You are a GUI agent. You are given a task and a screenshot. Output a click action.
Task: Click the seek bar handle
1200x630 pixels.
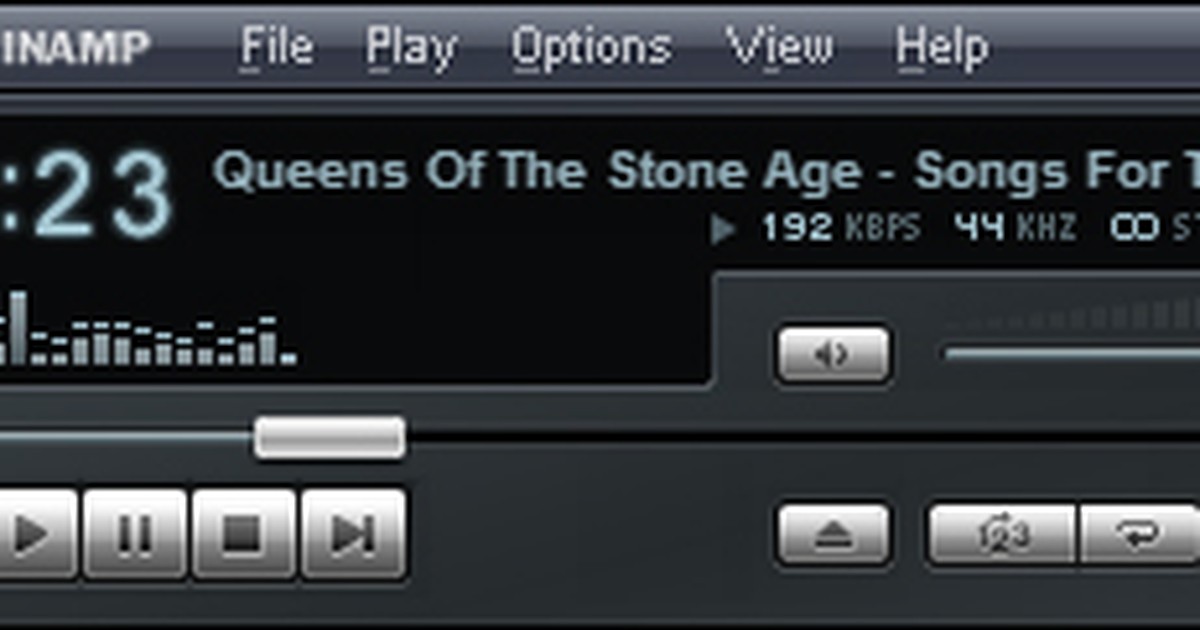[329, 438]
